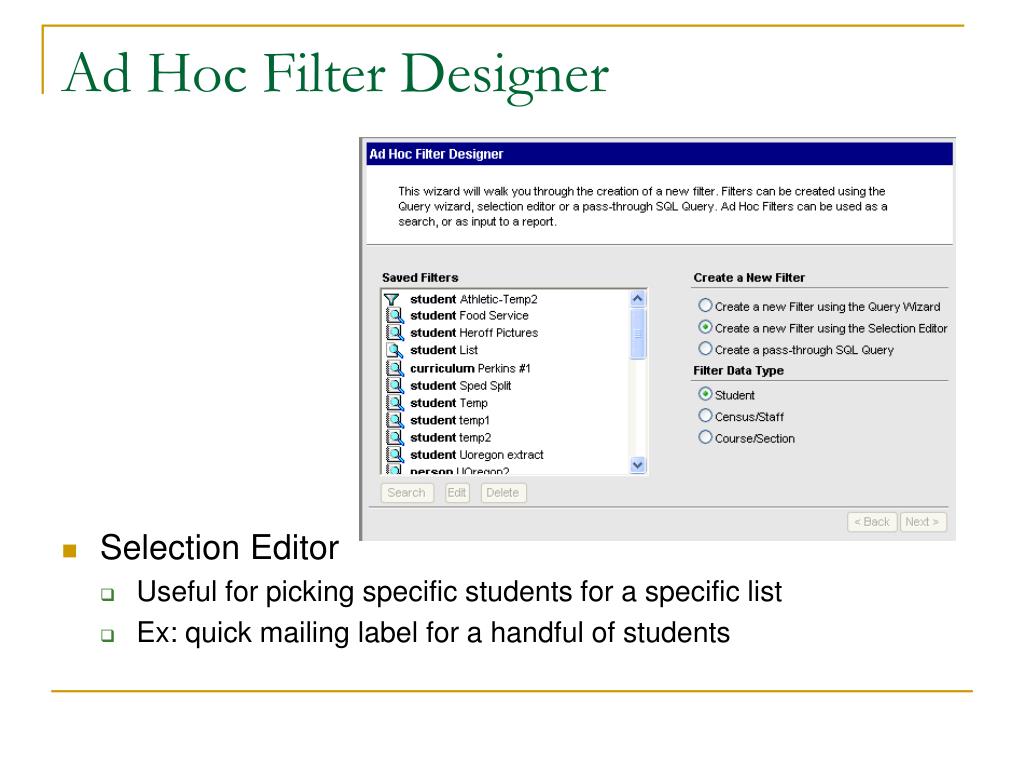
Task: Click the Next wizard button
Action: pos(922,522)
